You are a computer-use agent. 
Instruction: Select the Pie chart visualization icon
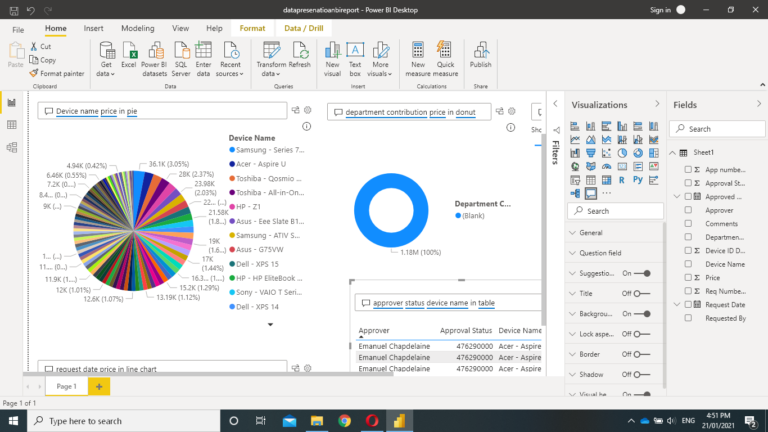point(622,153)
